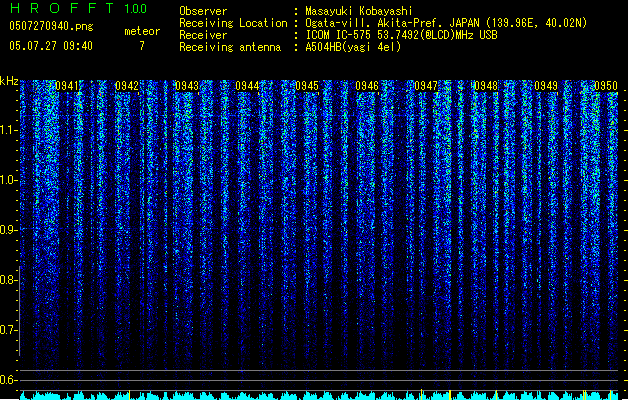629x400 pixels.
Task: Select the file name 0507270940.png
Action: pos(51,26)
